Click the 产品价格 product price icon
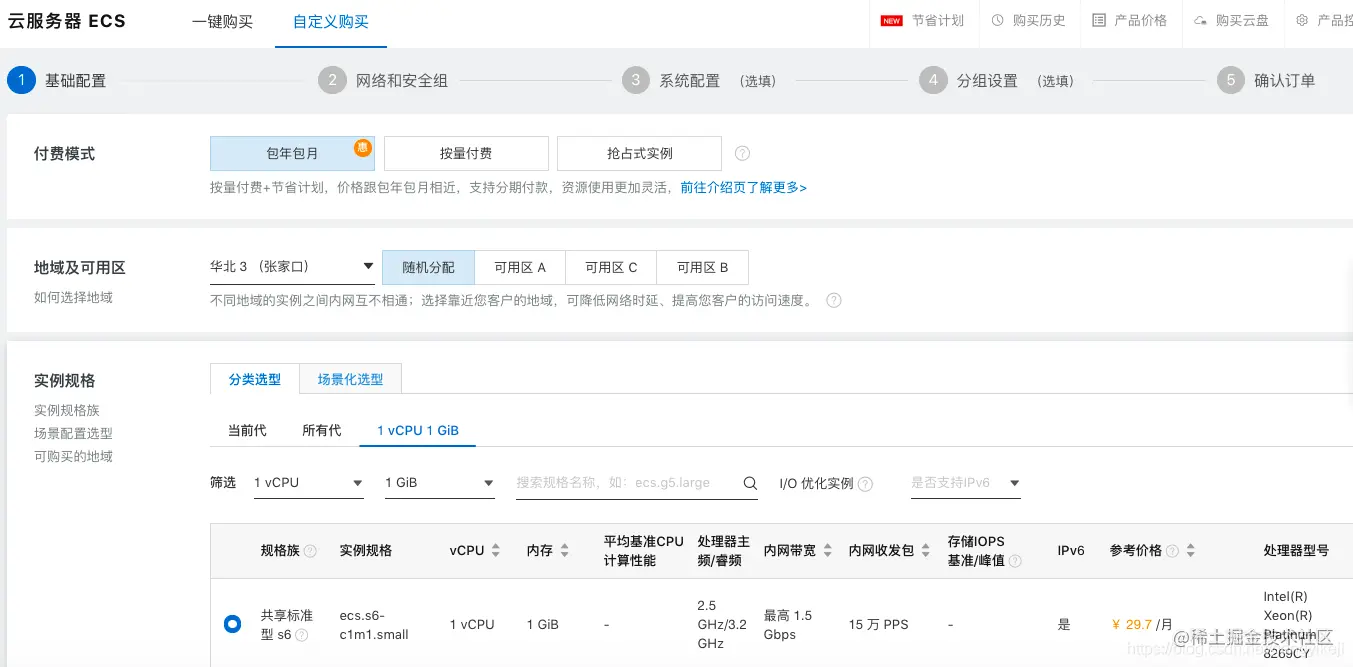The image size is (1353, 667). tap(1130, 20)
